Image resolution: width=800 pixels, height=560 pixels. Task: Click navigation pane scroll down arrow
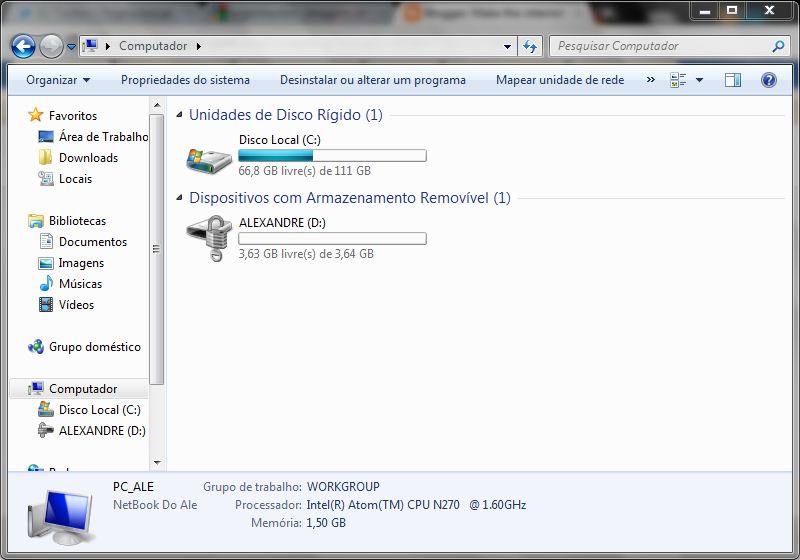click(157, 463)
